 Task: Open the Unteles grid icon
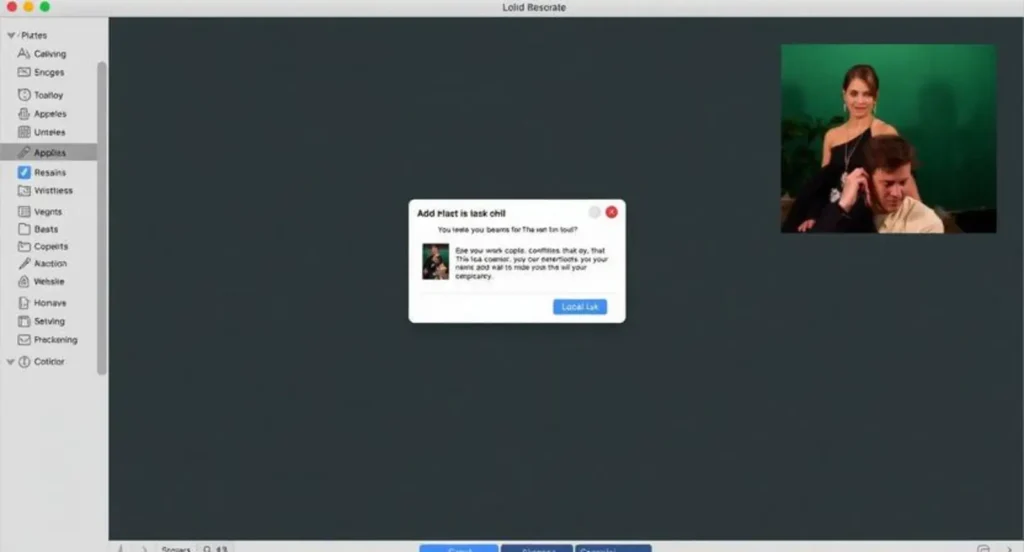coord(24,132)
